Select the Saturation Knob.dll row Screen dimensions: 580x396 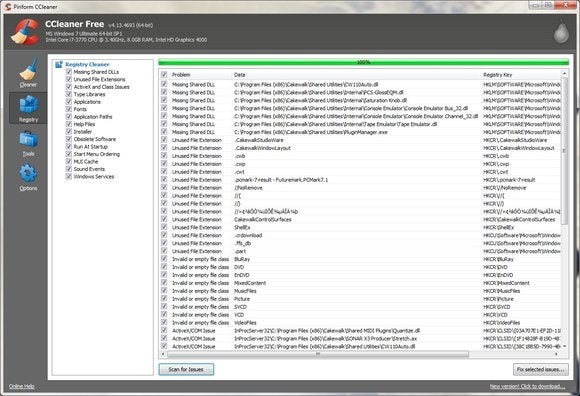coord(360,100)
